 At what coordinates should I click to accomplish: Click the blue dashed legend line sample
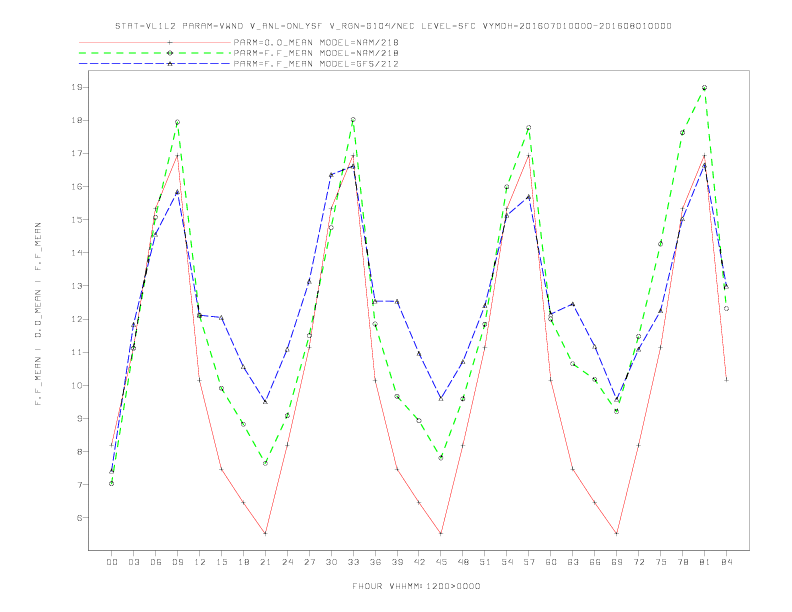coord(155,64)
